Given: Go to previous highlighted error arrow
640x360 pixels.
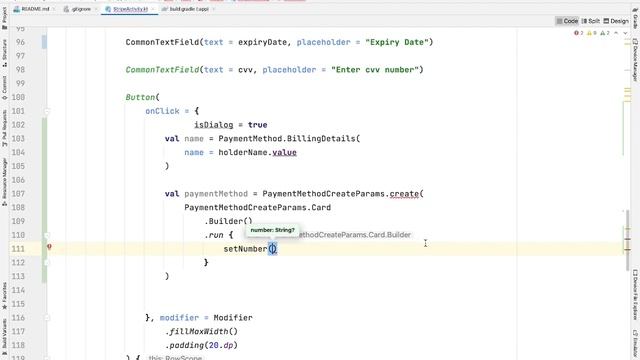Looking at the screenshot, I should pyautogui.click(x=616, y=33).
